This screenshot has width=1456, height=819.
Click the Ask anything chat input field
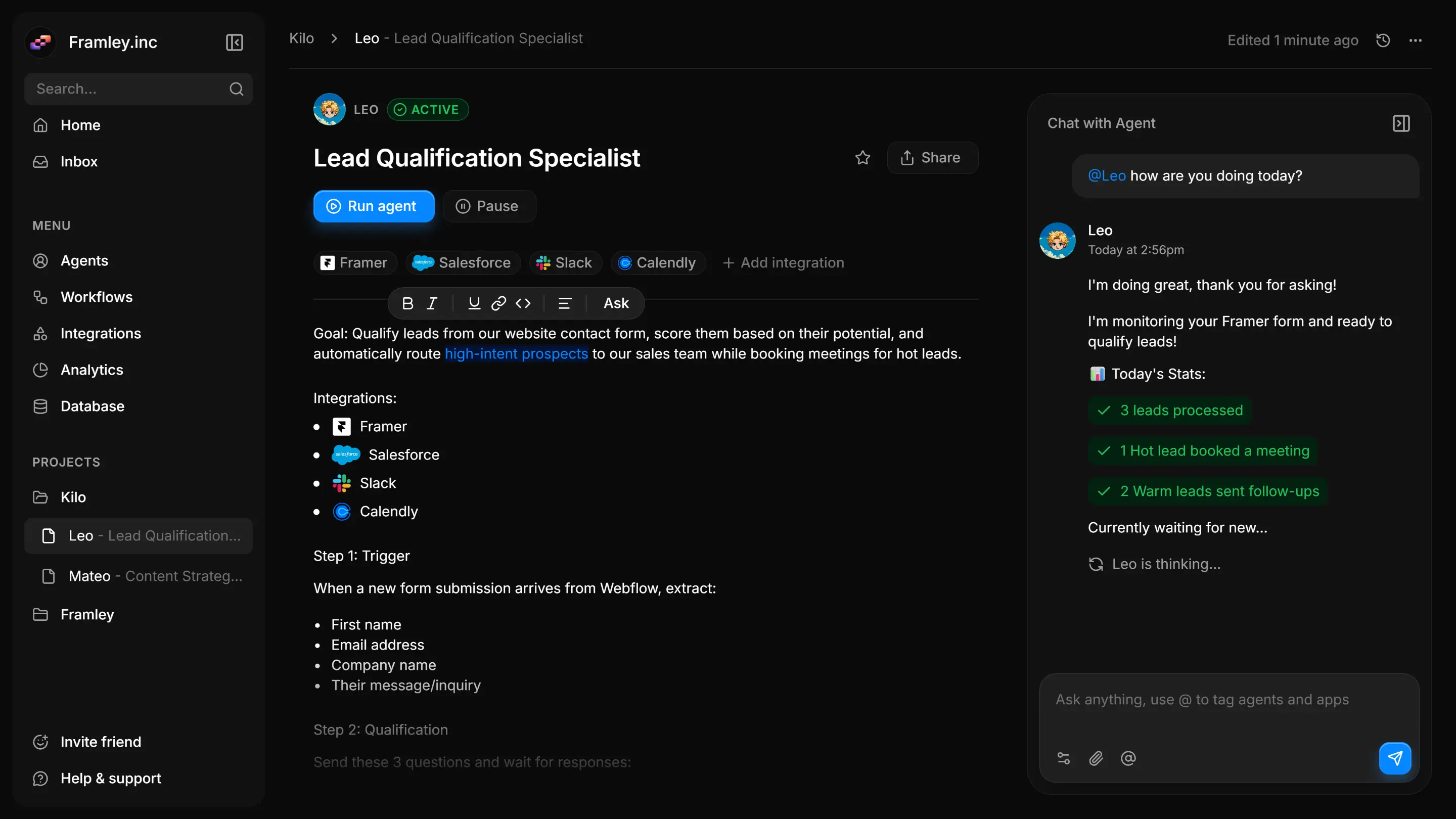(x=1202, y=700)
